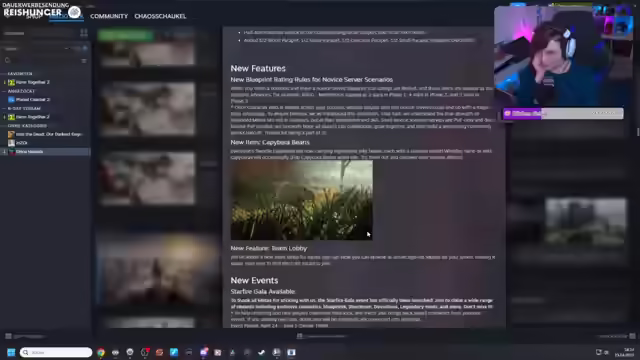
Task: Select Planet Coaster 2 in the library list
Action: coord(33,100)
